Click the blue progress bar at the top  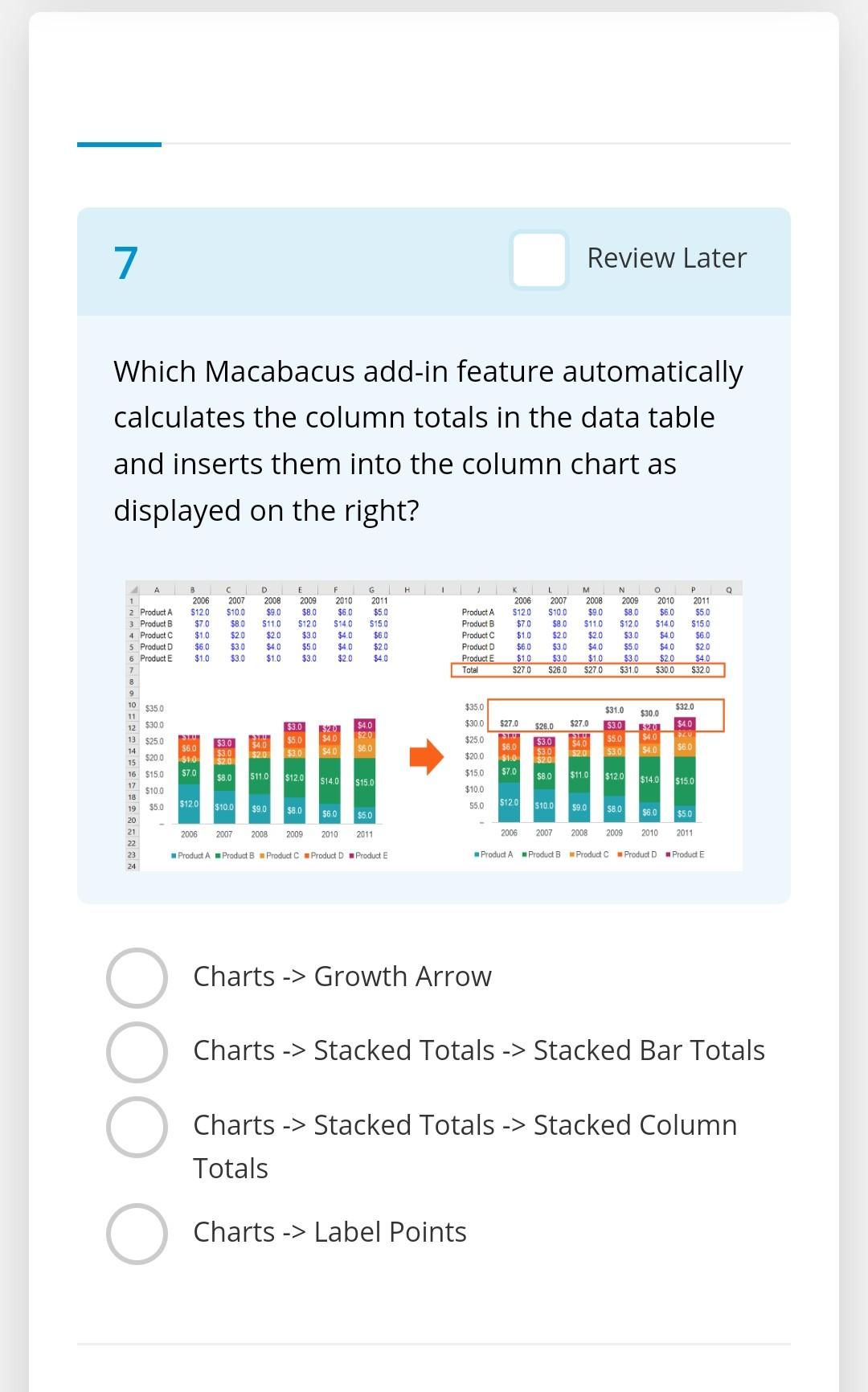pos(118,145)
